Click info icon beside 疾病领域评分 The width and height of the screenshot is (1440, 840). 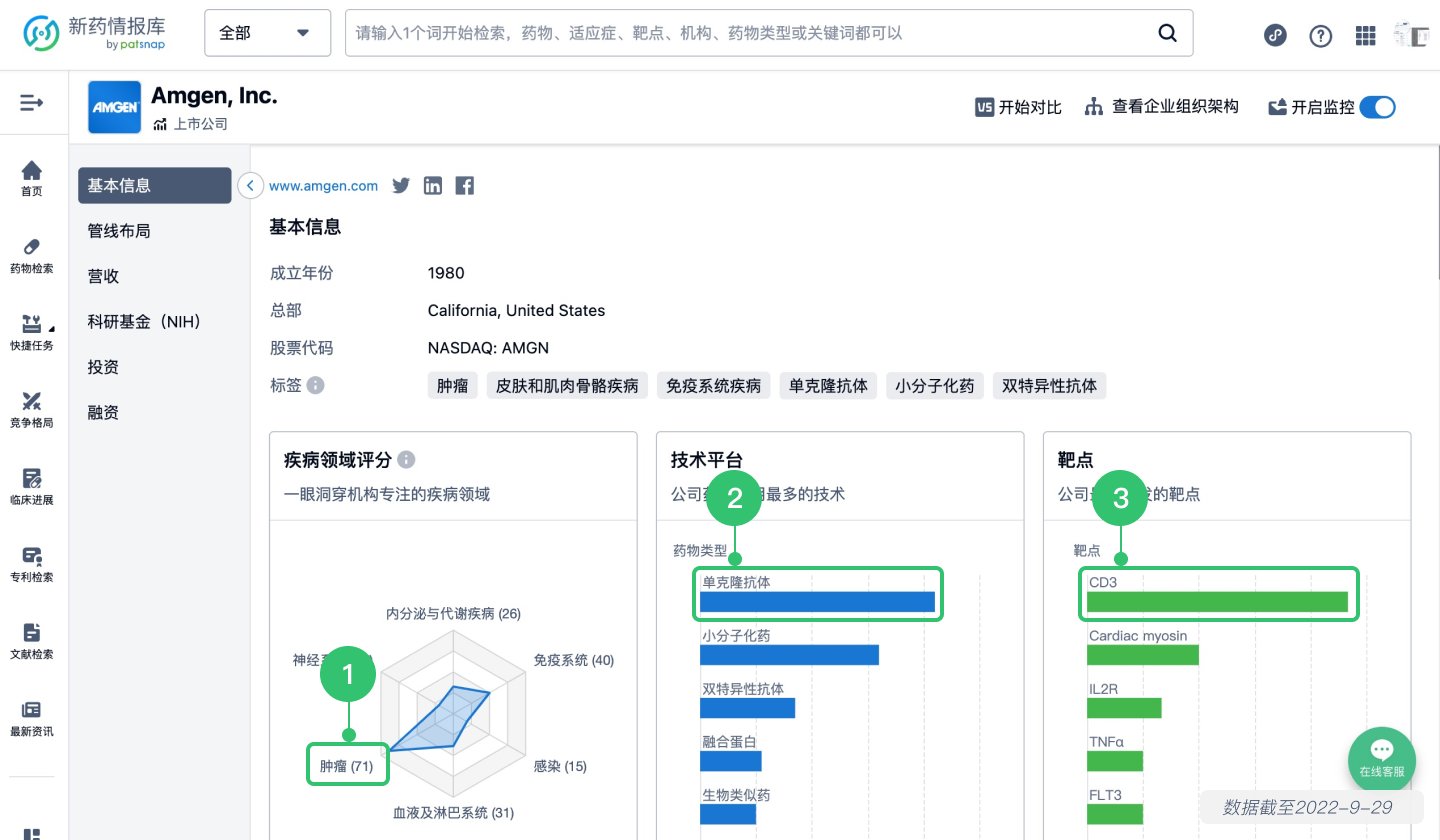(406, 460)
